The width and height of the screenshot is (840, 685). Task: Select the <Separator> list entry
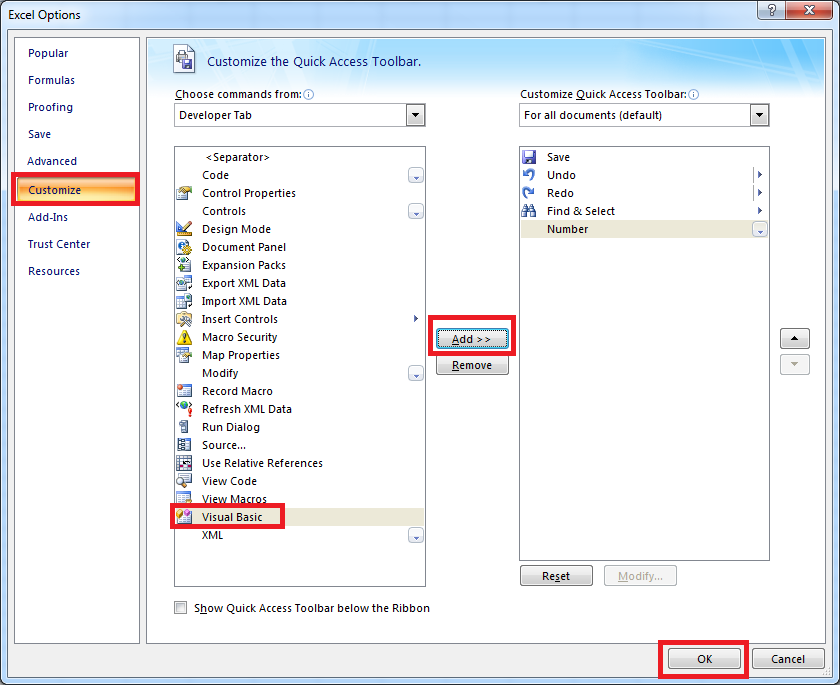pos(237,157)
